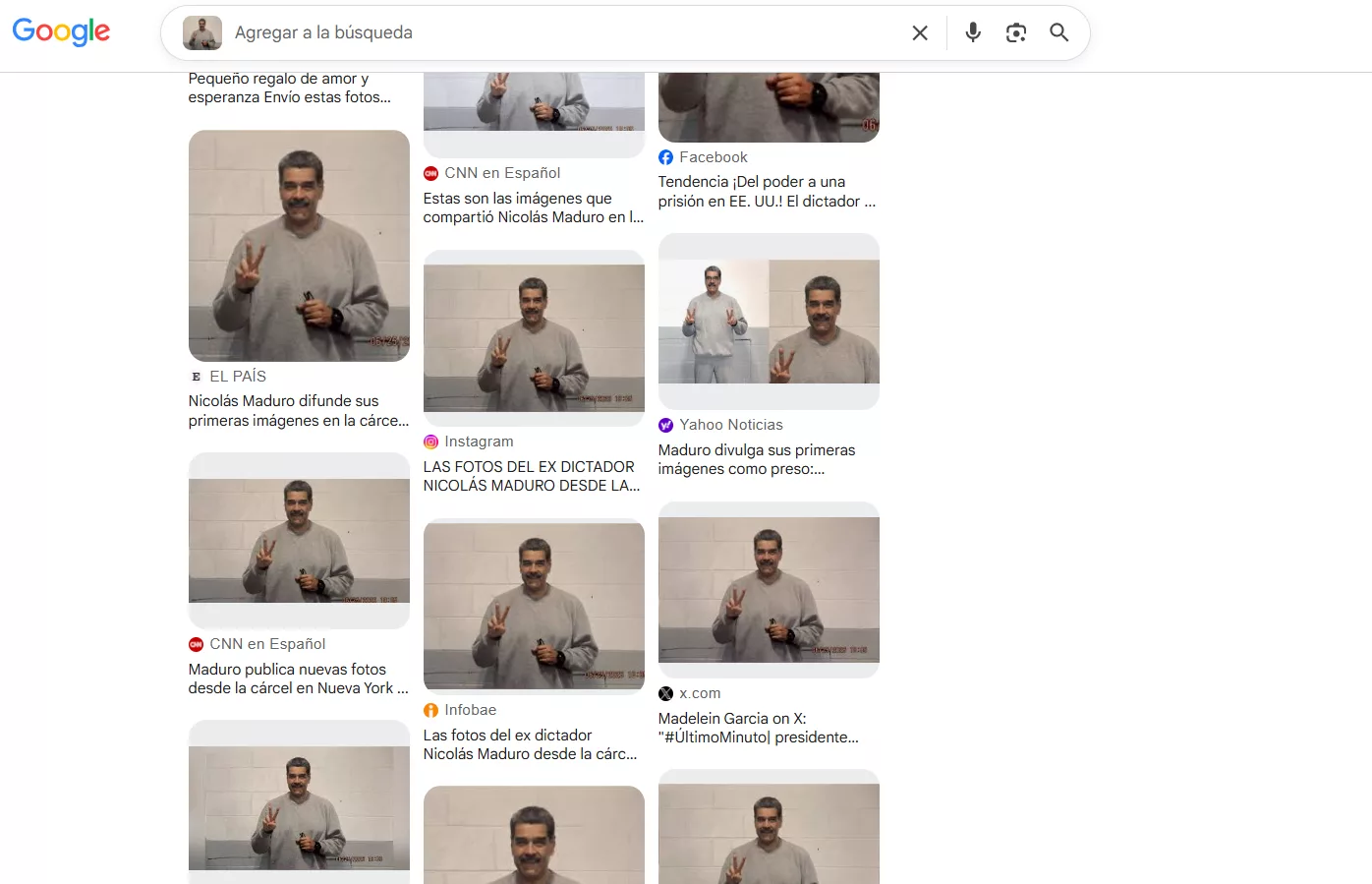Click CNN favicon above 'Estas son las imágenes'
Image resolution: width=1372 pixels, height=884 pixels.
(x=430, y=173)
